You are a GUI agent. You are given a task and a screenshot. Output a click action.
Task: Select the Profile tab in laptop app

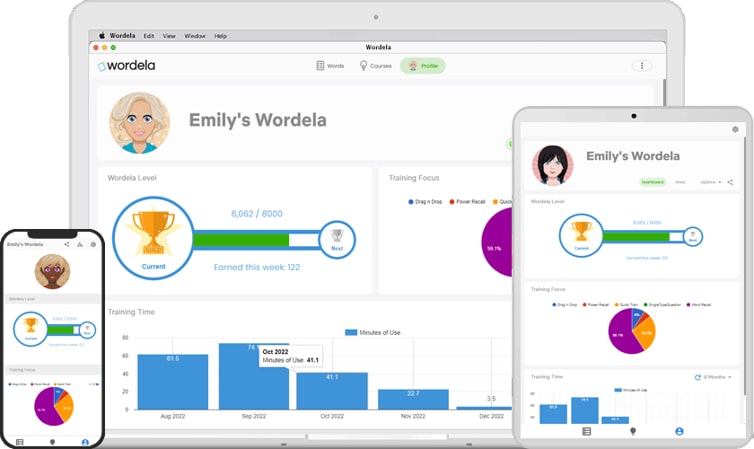point(423,66)
